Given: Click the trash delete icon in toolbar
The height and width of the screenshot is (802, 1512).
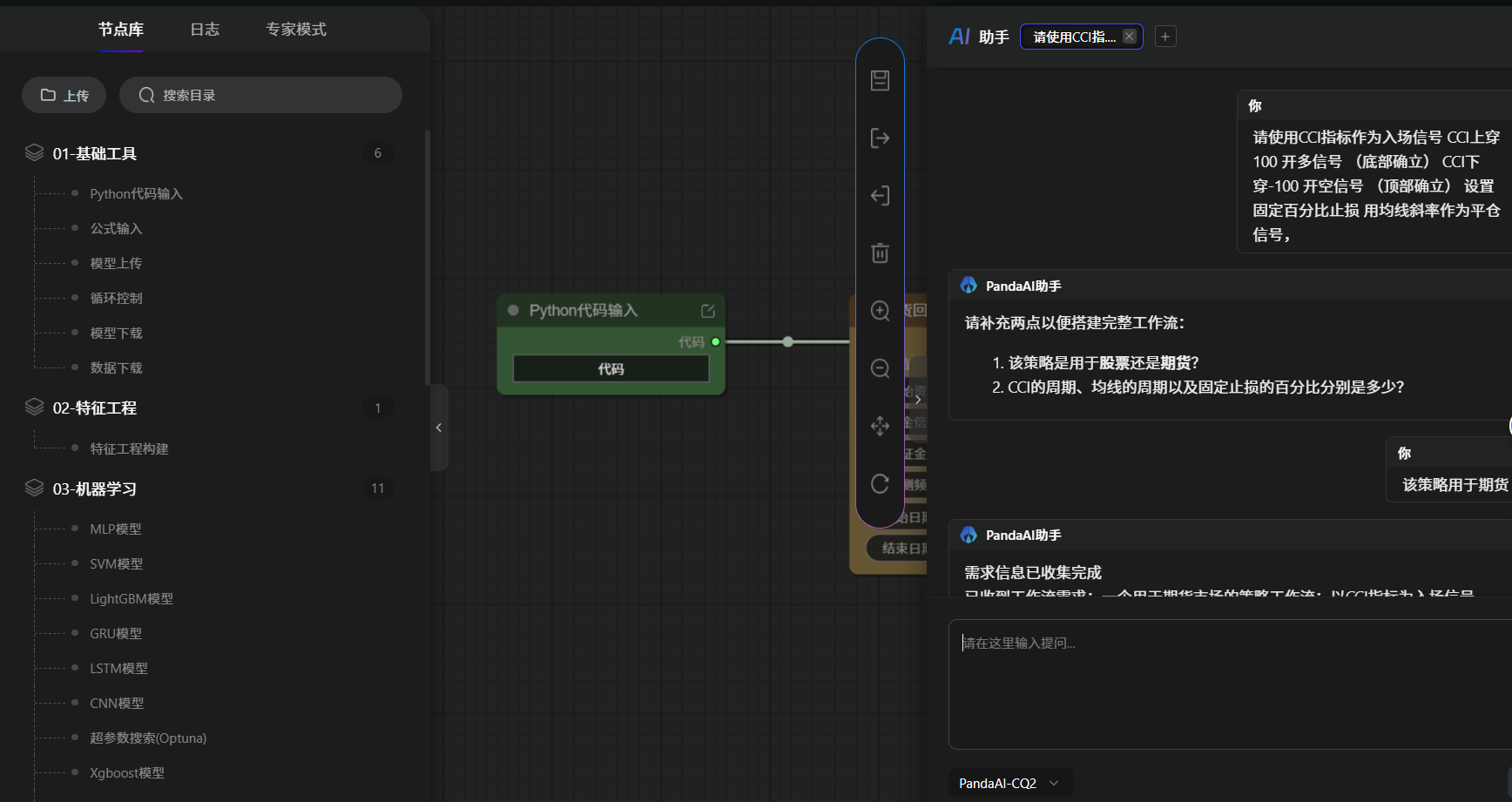Looking at the screenshot, I should coord(880,253).
